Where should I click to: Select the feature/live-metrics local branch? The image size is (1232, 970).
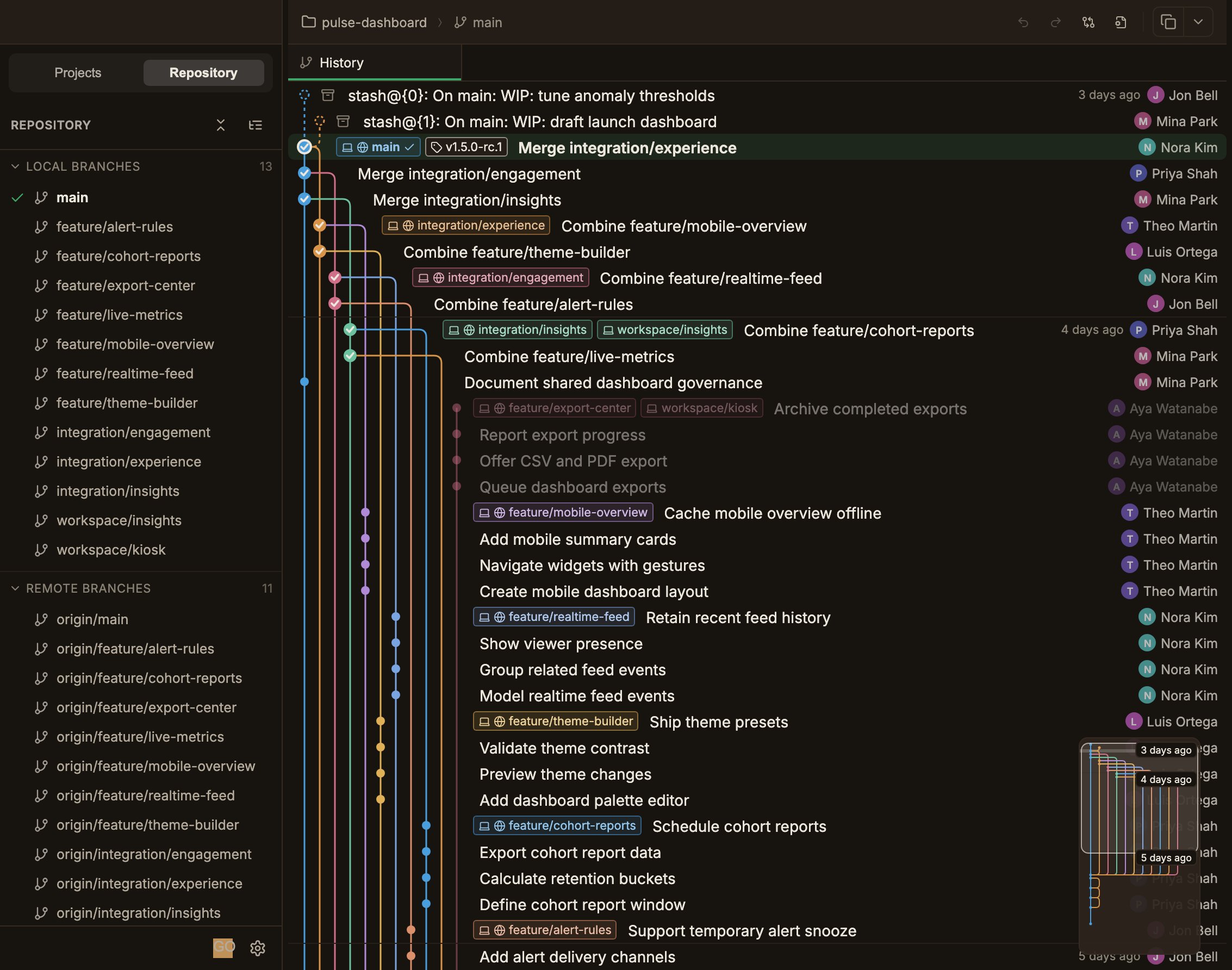click(141, 315)
